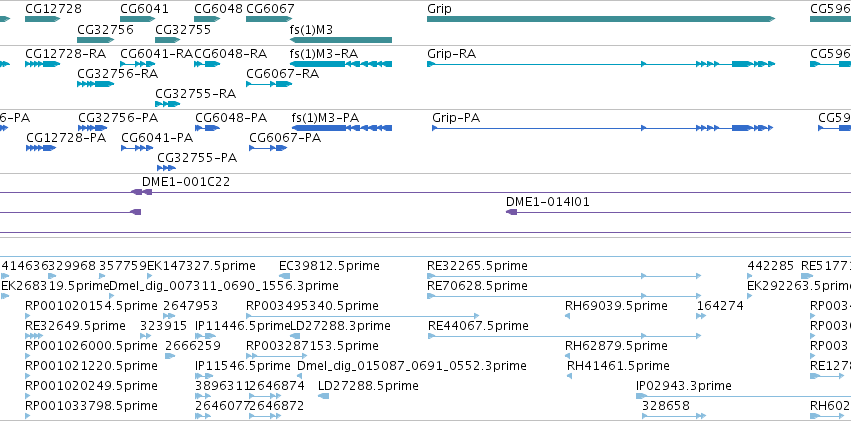
Task: Click the fs(1)M3 gene glyph
Action: click(341, 40)
